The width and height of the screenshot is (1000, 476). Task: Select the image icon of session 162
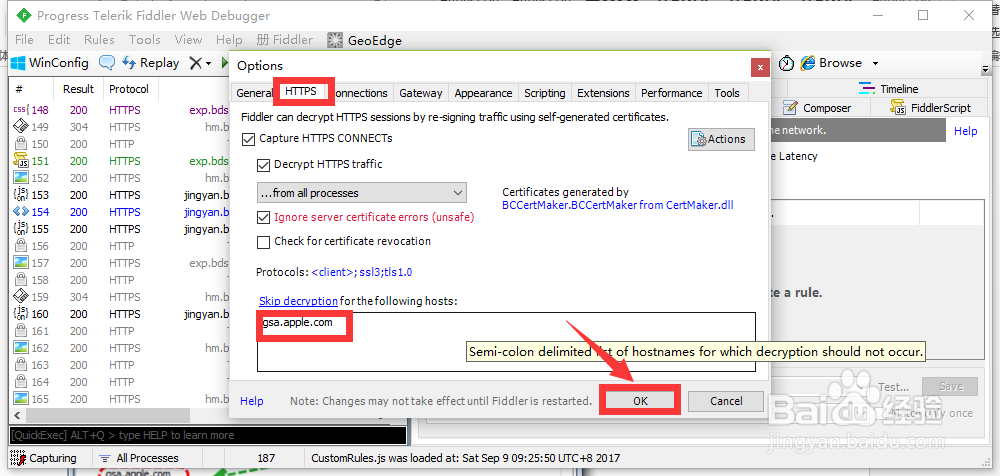[20, 348]
